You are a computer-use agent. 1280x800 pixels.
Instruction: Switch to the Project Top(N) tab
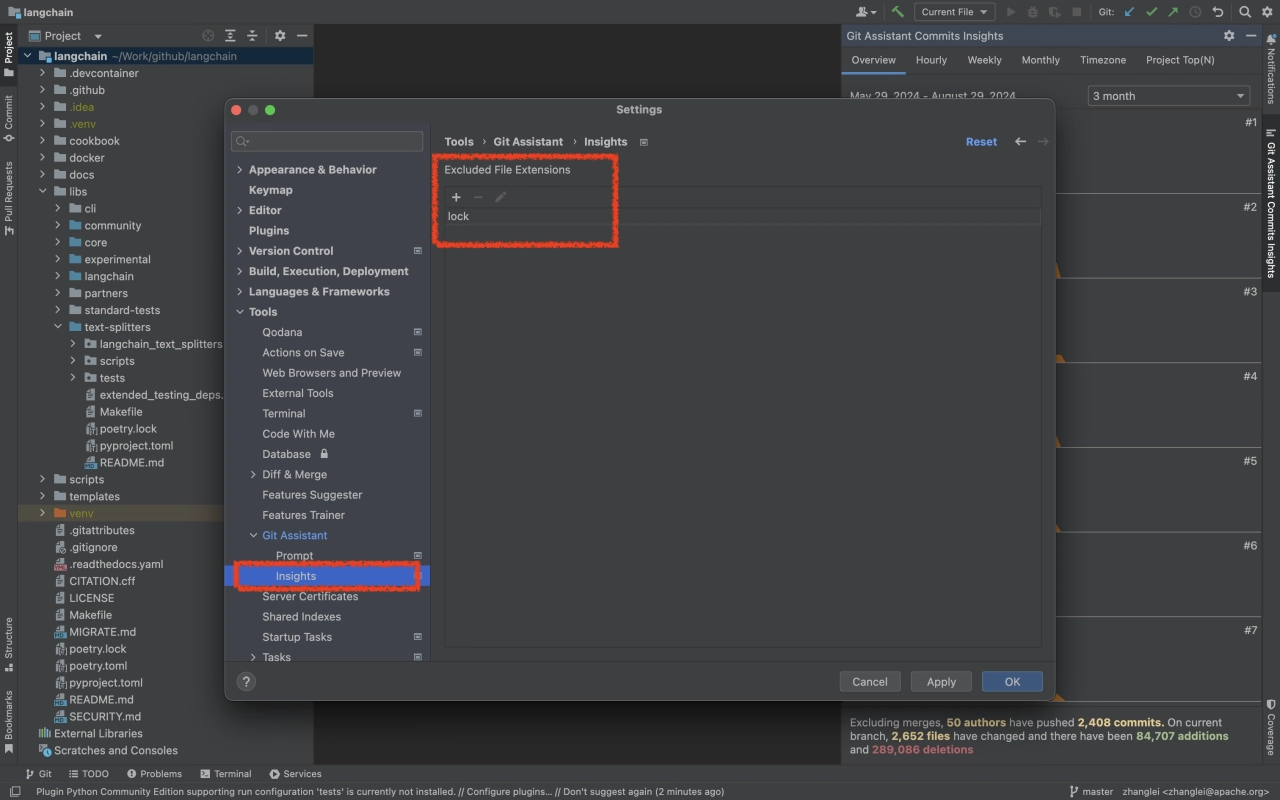point(1180,60)
